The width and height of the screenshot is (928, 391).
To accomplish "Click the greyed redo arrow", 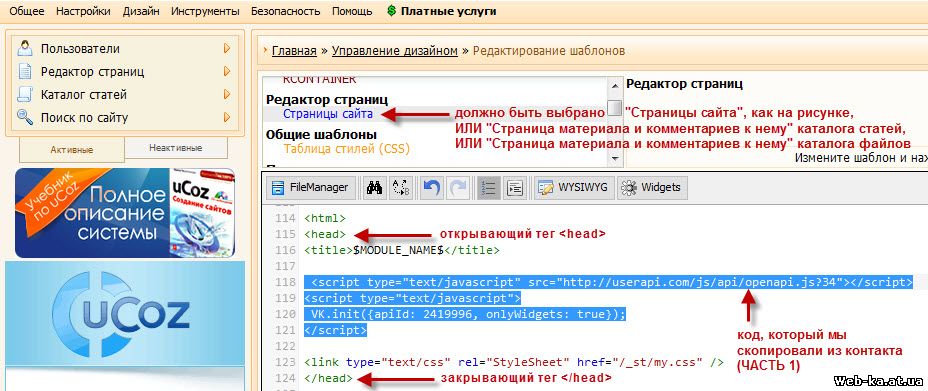I will 457,188.
